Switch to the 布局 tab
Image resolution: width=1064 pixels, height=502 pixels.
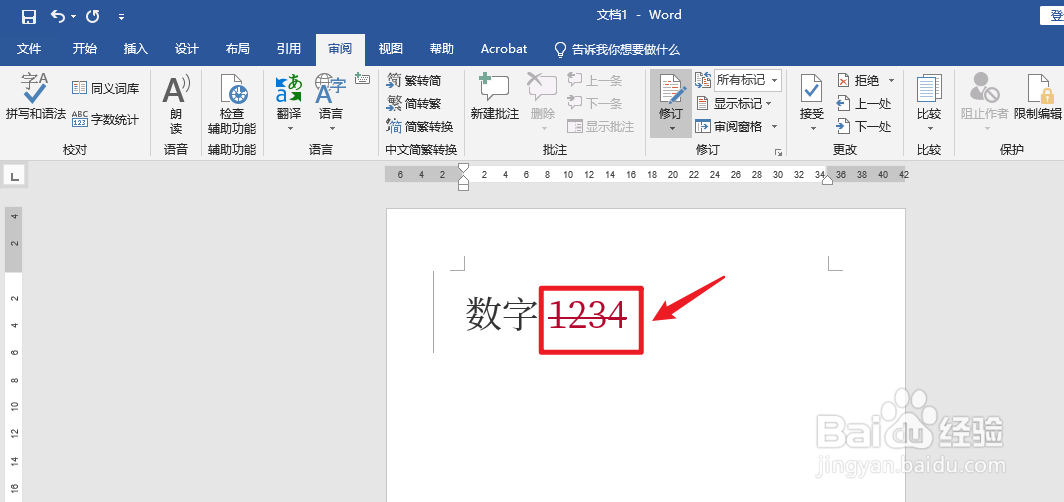tap(238, 49)
